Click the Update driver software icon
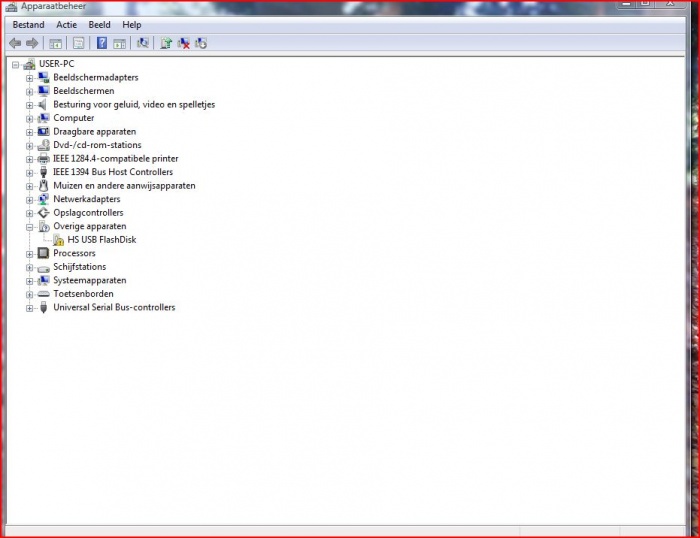The height and width of the screenshot is (538, 700). tap(166, 43)
